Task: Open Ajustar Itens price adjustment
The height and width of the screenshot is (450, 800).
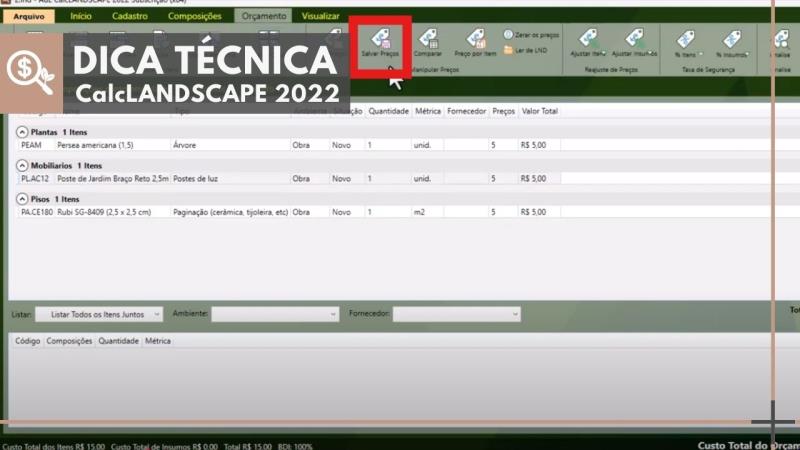Action: tap(587, 42)
